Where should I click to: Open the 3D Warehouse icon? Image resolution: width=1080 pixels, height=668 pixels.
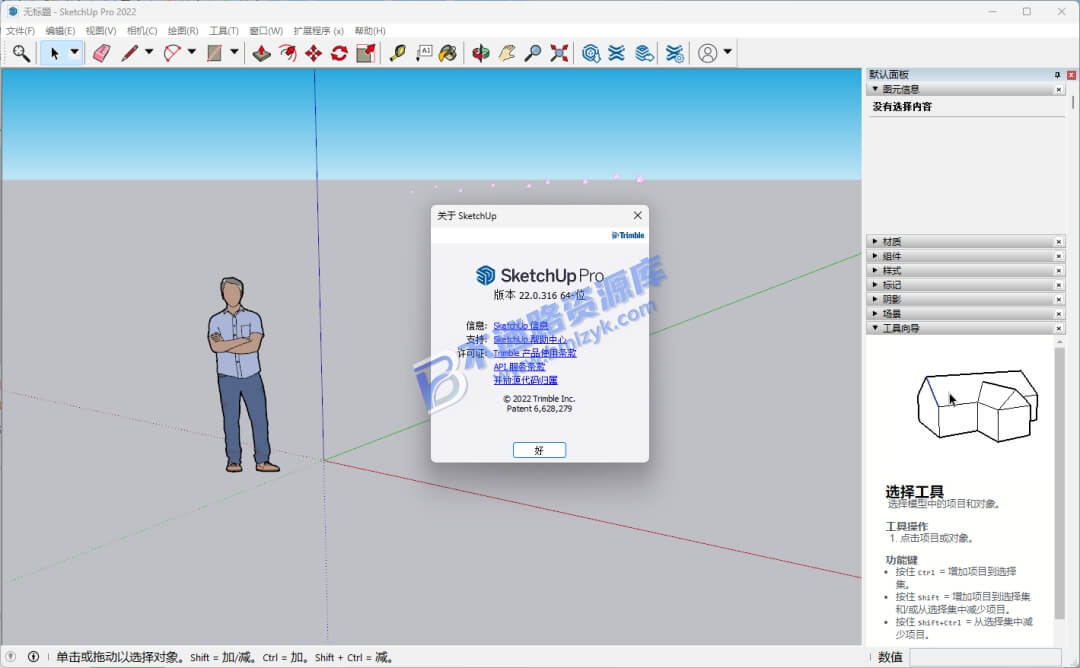pos(590,53)
